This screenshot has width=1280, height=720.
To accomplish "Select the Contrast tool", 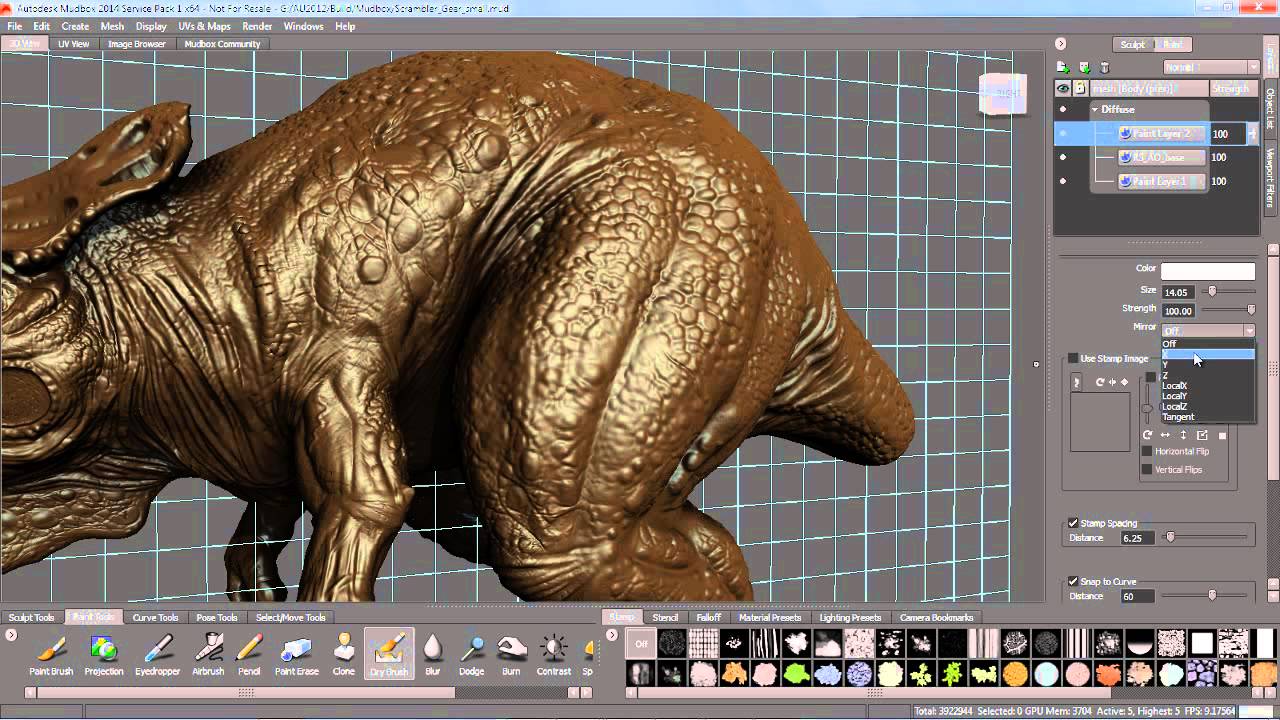I will [x=553, y=654].
